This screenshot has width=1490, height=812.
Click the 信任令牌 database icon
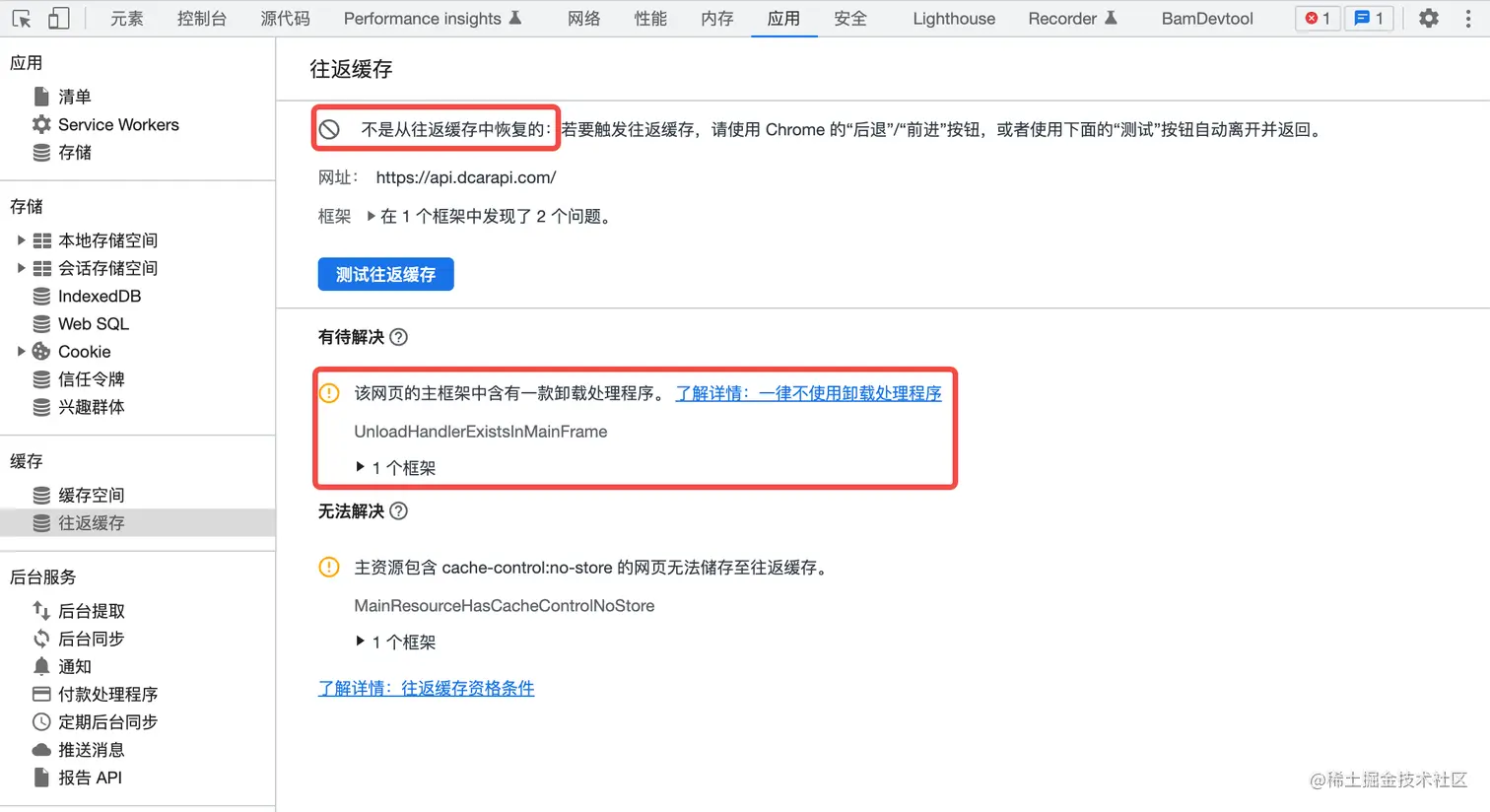click(41, 378)
